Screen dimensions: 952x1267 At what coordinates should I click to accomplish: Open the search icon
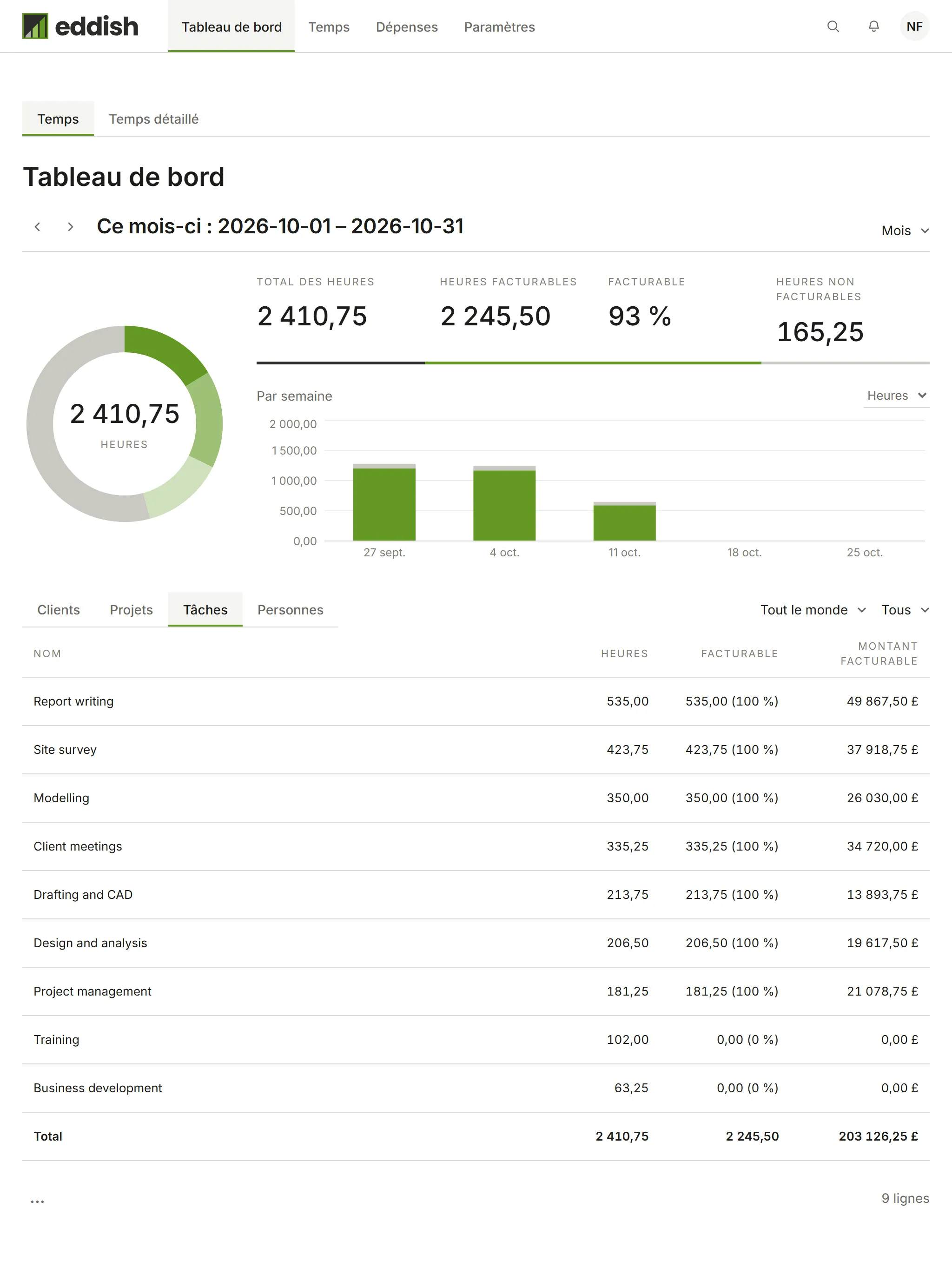tap(833, 26)
